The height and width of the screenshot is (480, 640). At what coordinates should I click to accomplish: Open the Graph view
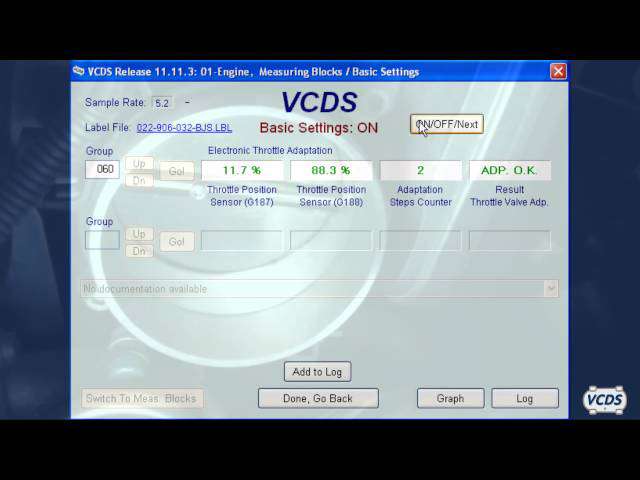click(450, 398)
